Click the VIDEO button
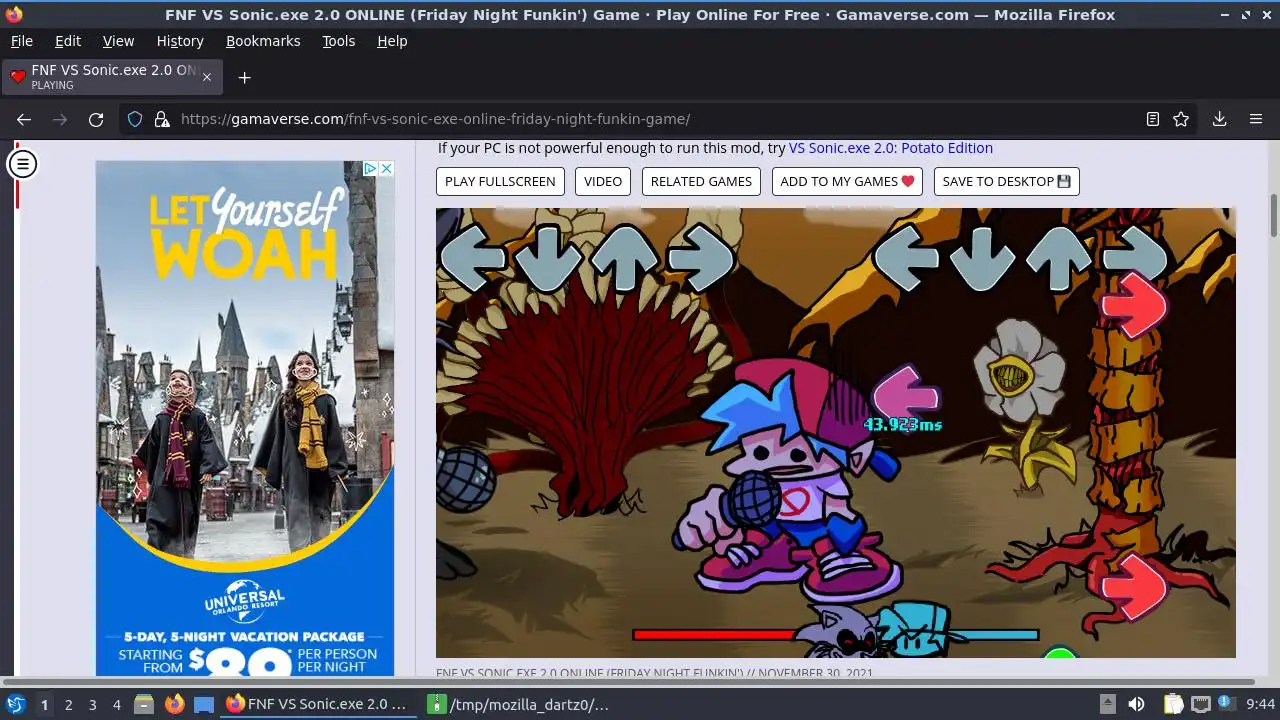Screen dimensions: 1280x720 click(x=603, y=181)
